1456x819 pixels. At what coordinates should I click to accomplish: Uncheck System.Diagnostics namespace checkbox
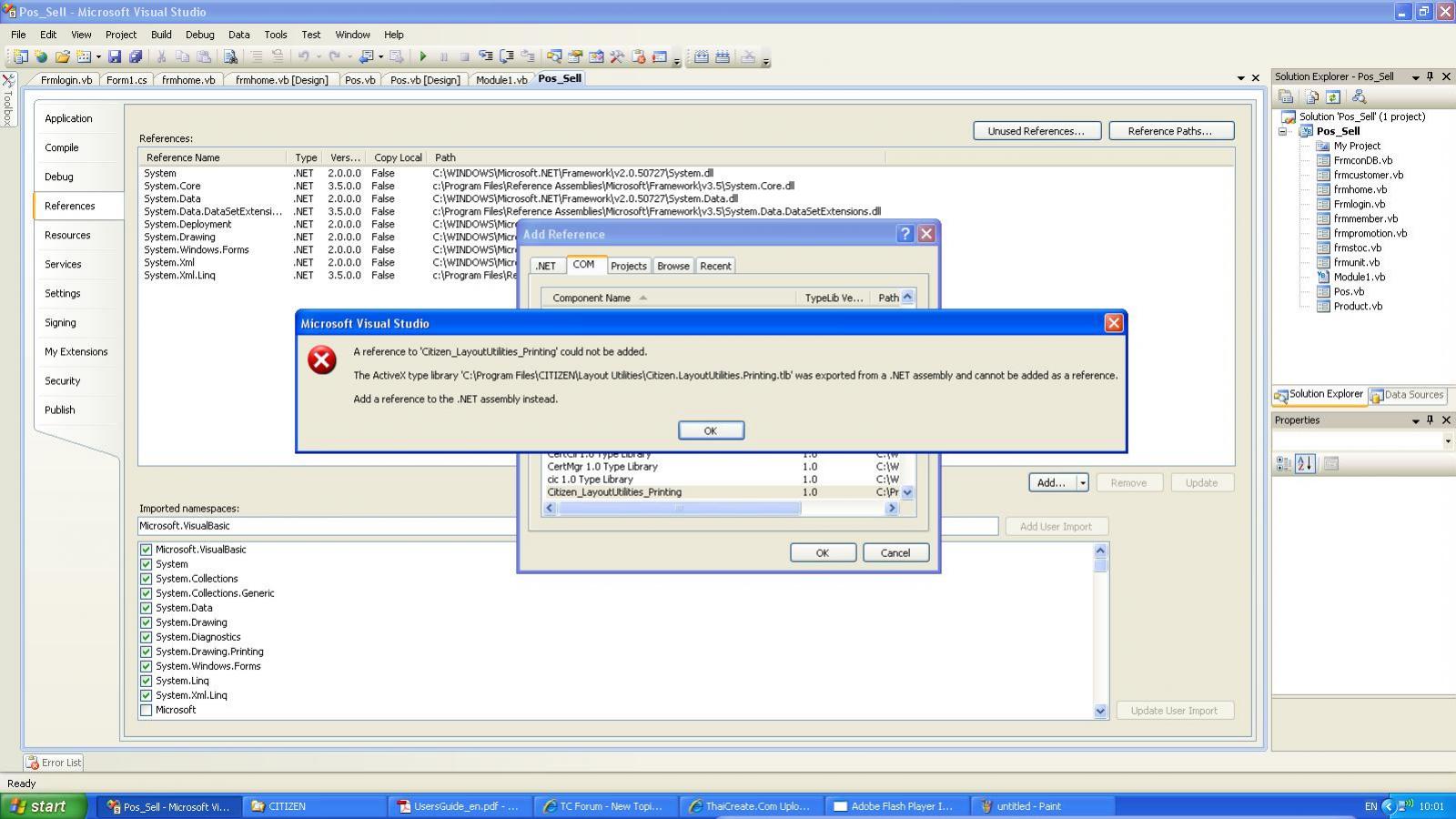pos(146,637)
